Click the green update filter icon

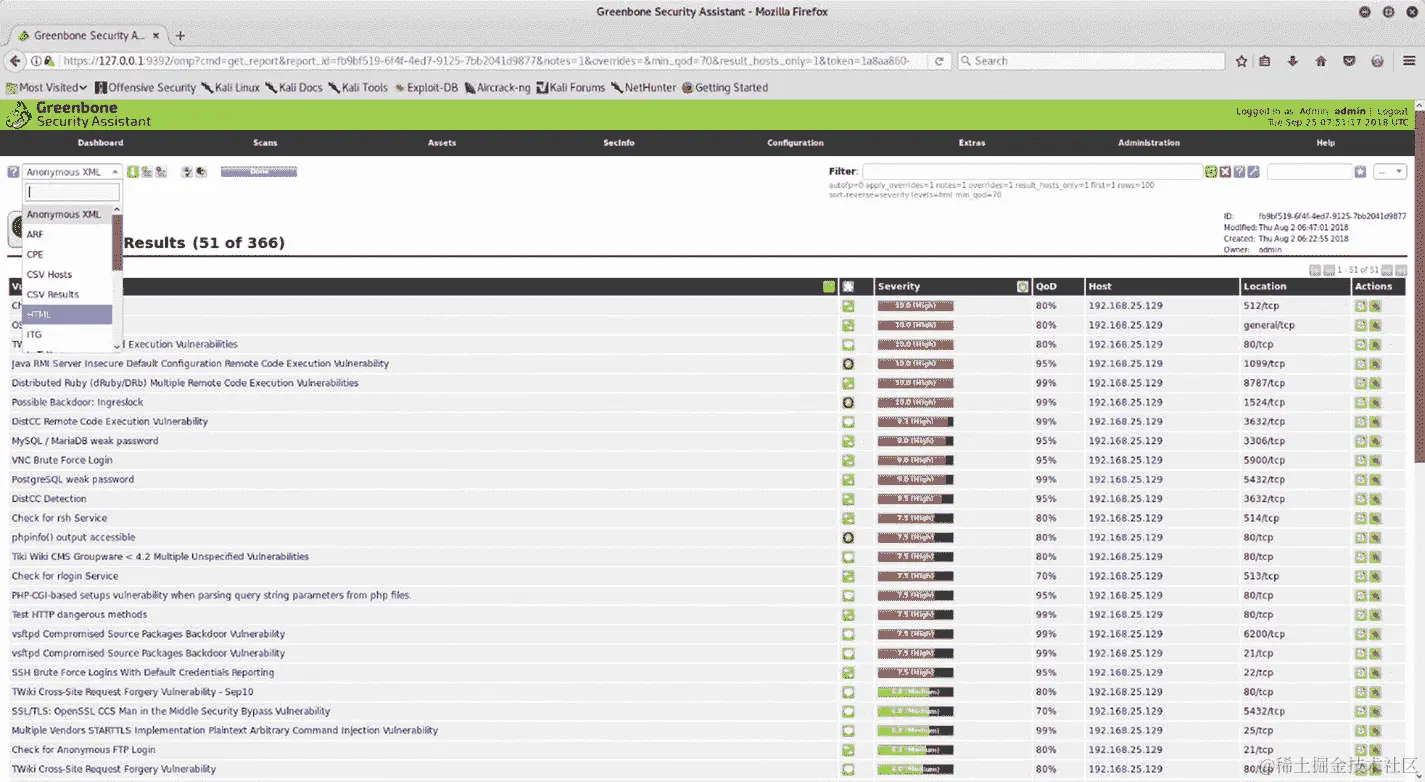pyautogui.click(x=1211, y=172)
